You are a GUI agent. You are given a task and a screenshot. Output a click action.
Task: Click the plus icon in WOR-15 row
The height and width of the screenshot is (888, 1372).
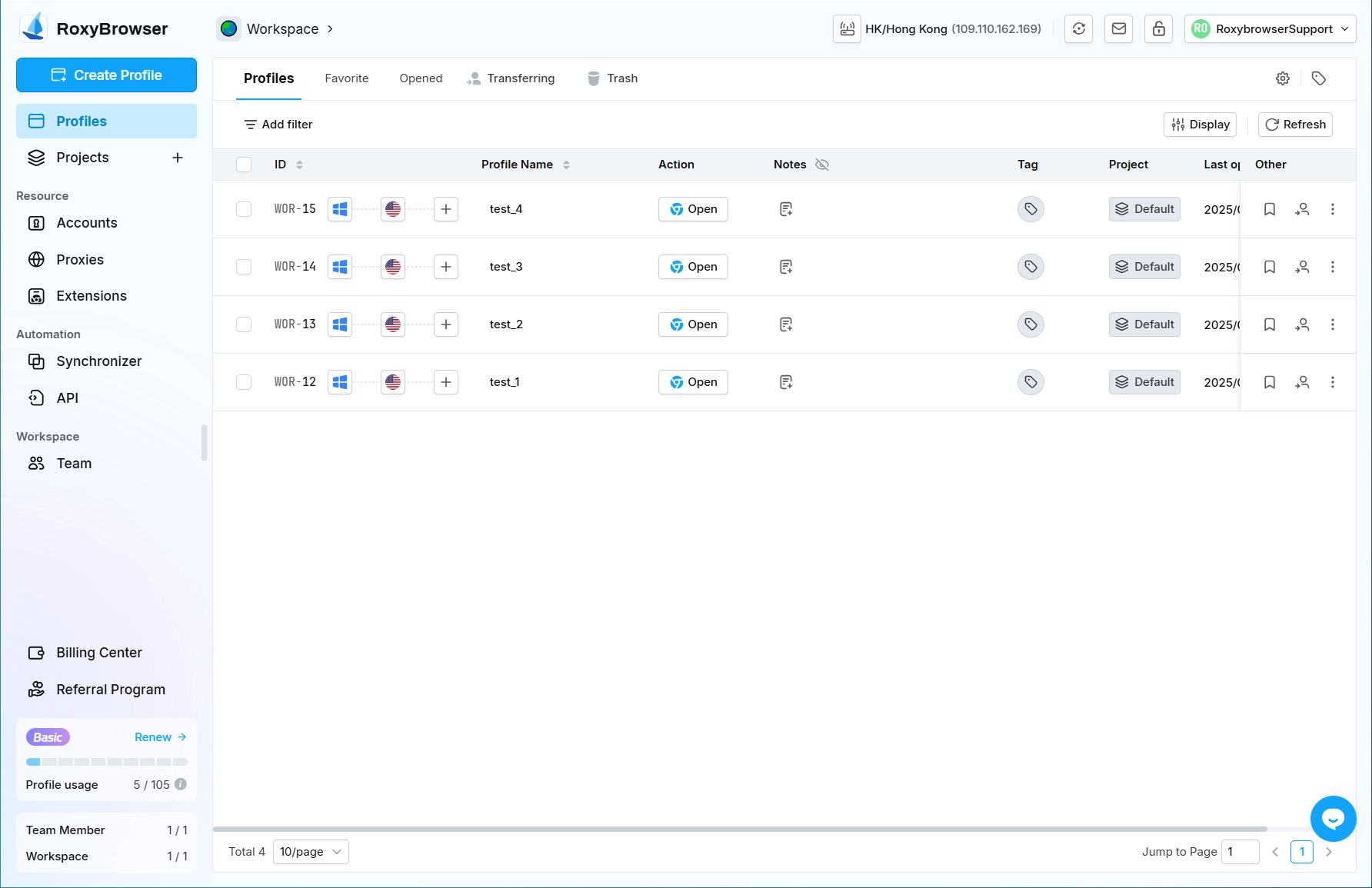pyautogui.click(x=446, y=209)
